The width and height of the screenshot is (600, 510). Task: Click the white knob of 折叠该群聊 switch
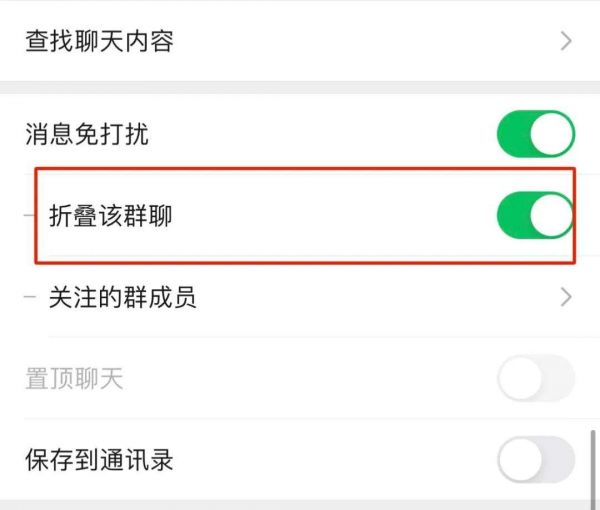point(552,217)
